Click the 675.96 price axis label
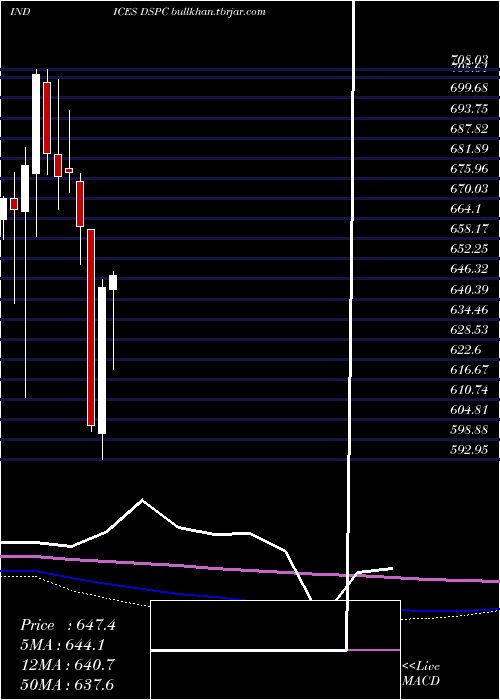 pyautogui.click(x=469, y=169)
